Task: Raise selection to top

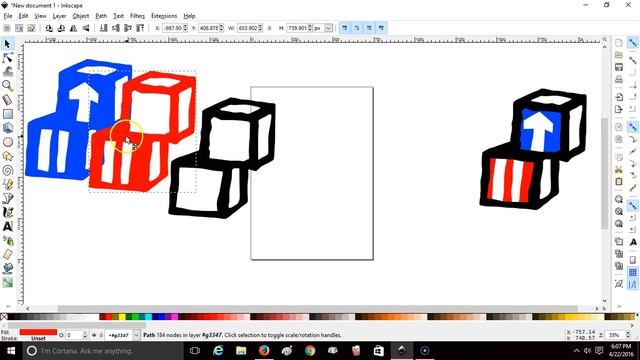Action: (140, 28)
